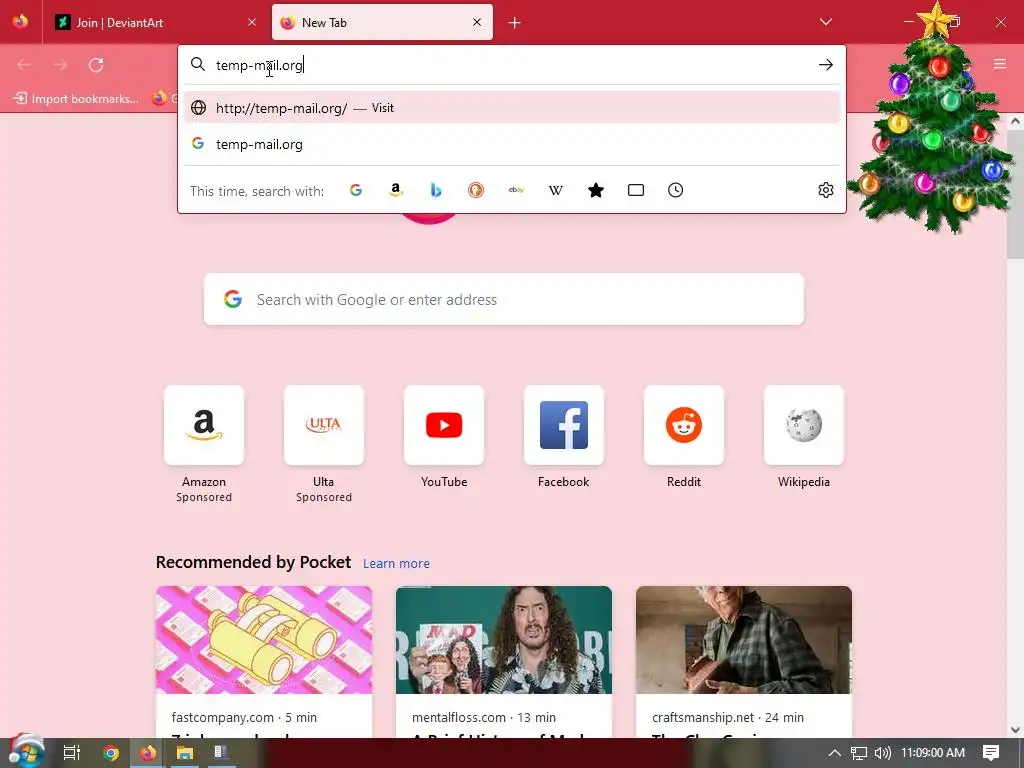Open Import bookmarks toolbar item
1024x768 pixels.
pos(76,99)
